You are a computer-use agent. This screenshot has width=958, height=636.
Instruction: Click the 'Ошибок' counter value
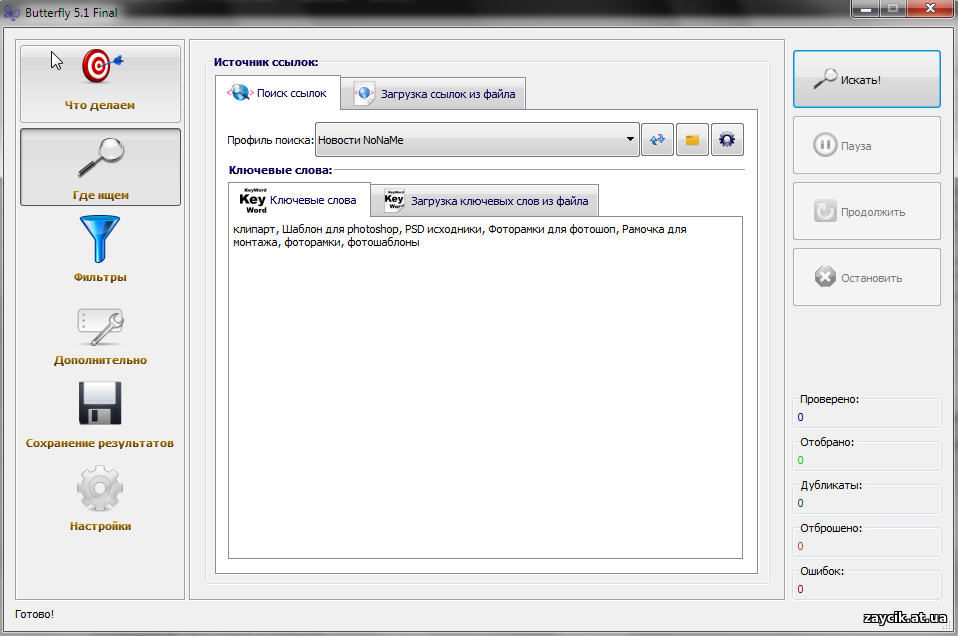[800, 590]
